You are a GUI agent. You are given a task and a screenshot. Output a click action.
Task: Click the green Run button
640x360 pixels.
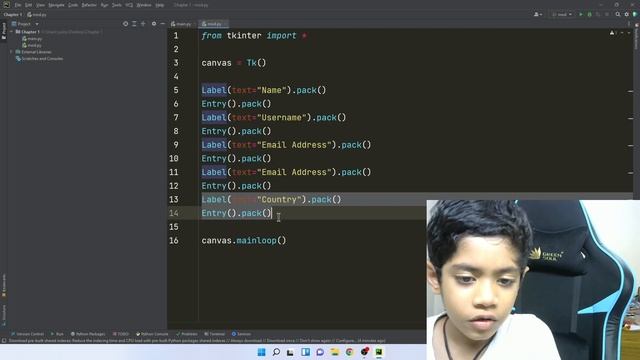tap(581, 15)
